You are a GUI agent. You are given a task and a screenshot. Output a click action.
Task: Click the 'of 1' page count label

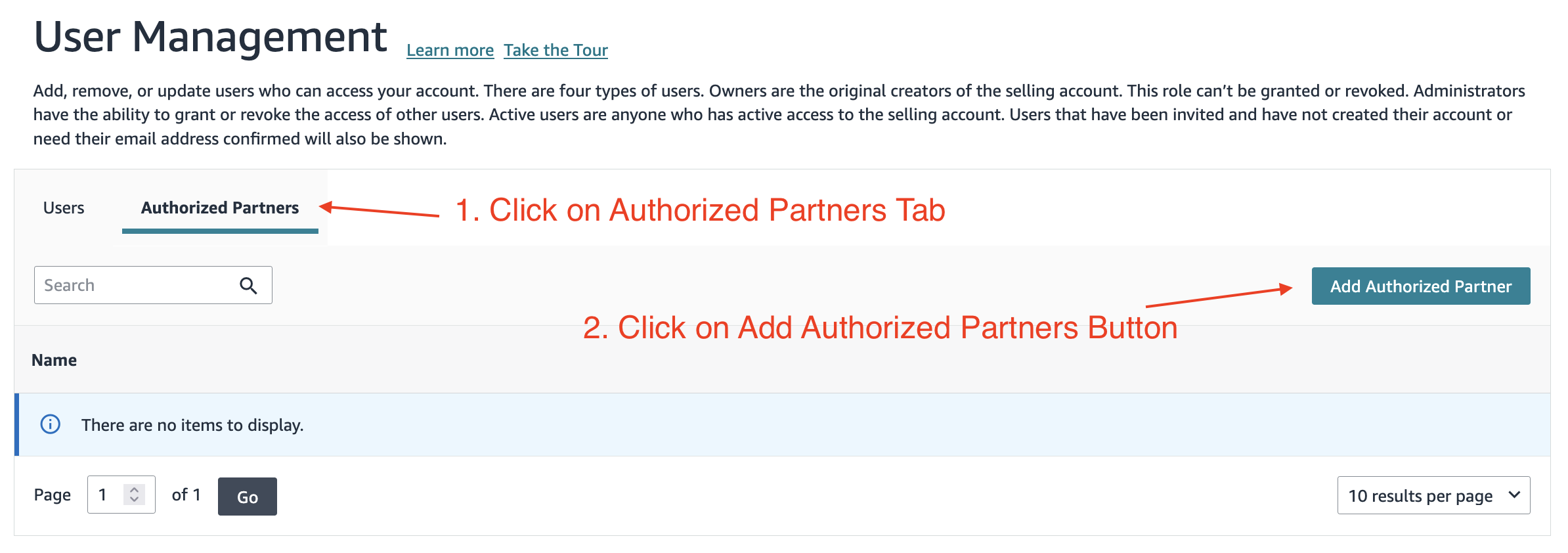186,495
